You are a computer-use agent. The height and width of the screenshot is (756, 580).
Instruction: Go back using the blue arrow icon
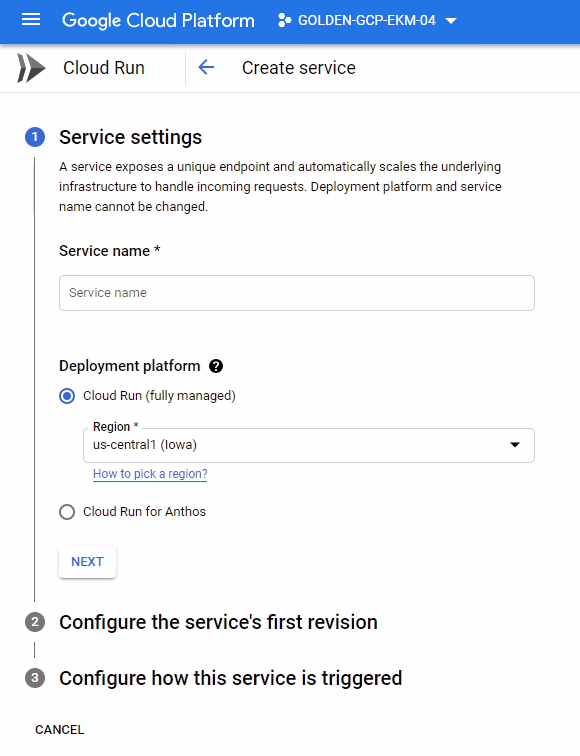point(206,68)
